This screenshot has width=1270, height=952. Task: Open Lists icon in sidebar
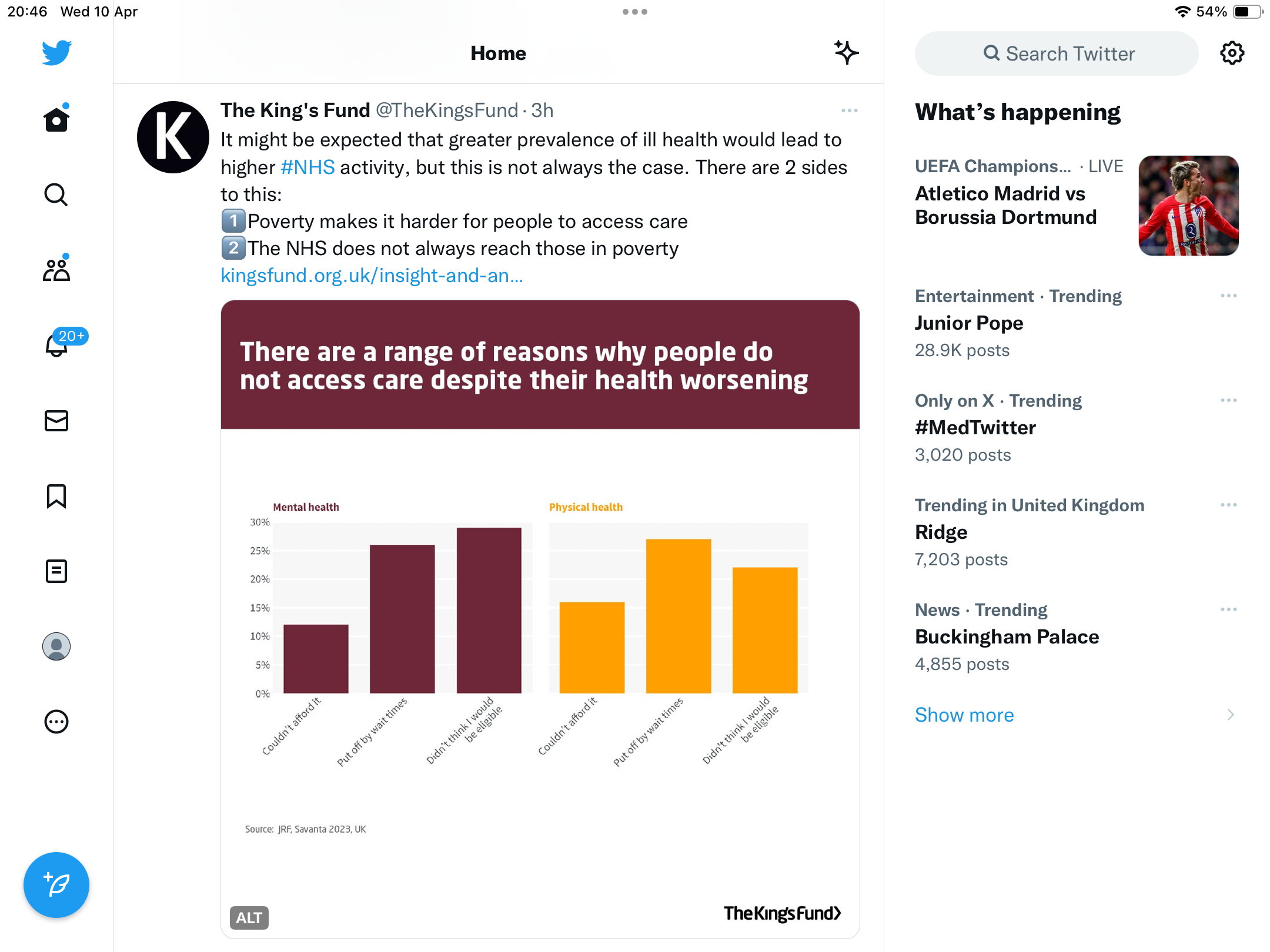pyautogui.click(x=56, y=571)
